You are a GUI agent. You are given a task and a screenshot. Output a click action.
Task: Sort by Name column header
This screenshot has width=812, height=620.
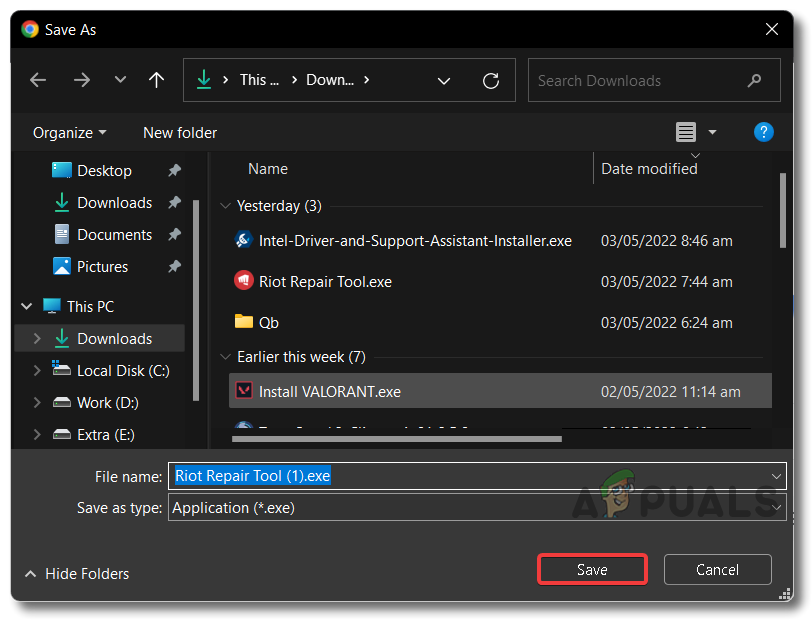268,169
